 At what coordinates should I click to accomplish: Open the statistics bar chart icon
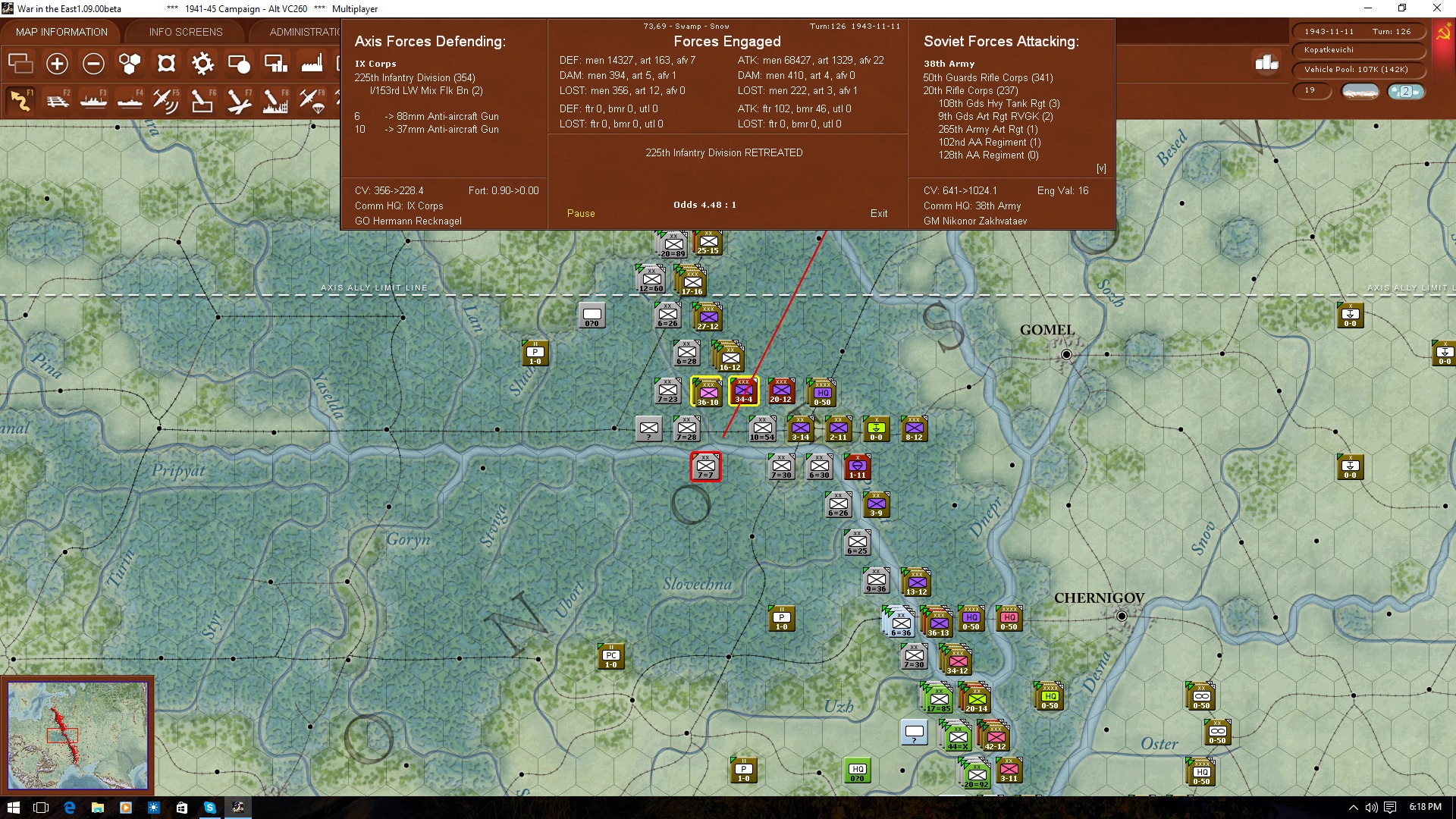coord(1266,64)
